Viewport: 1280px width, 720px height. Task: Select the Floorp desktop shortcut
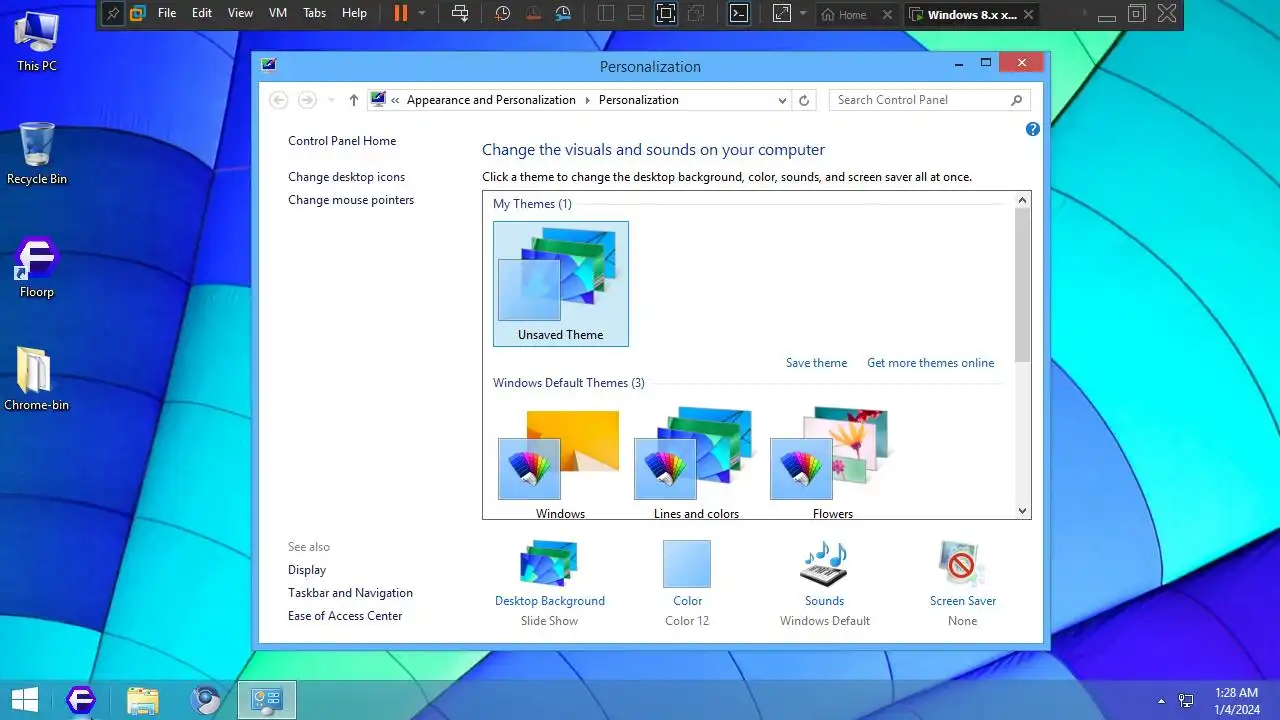tap(37, 268)
